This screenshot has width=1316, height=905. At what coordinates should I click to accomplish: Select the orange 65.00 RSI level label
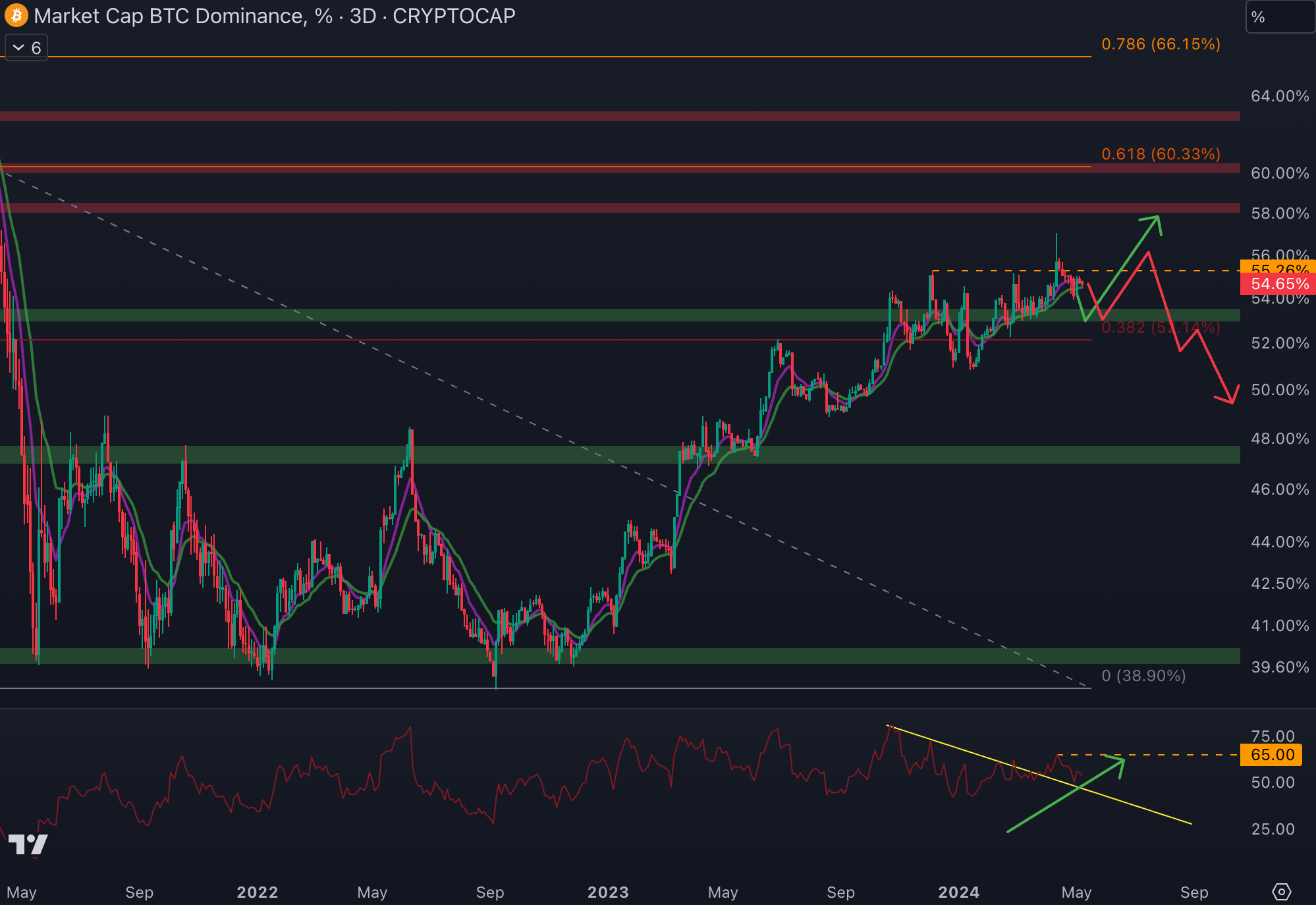click(1271, 755)
